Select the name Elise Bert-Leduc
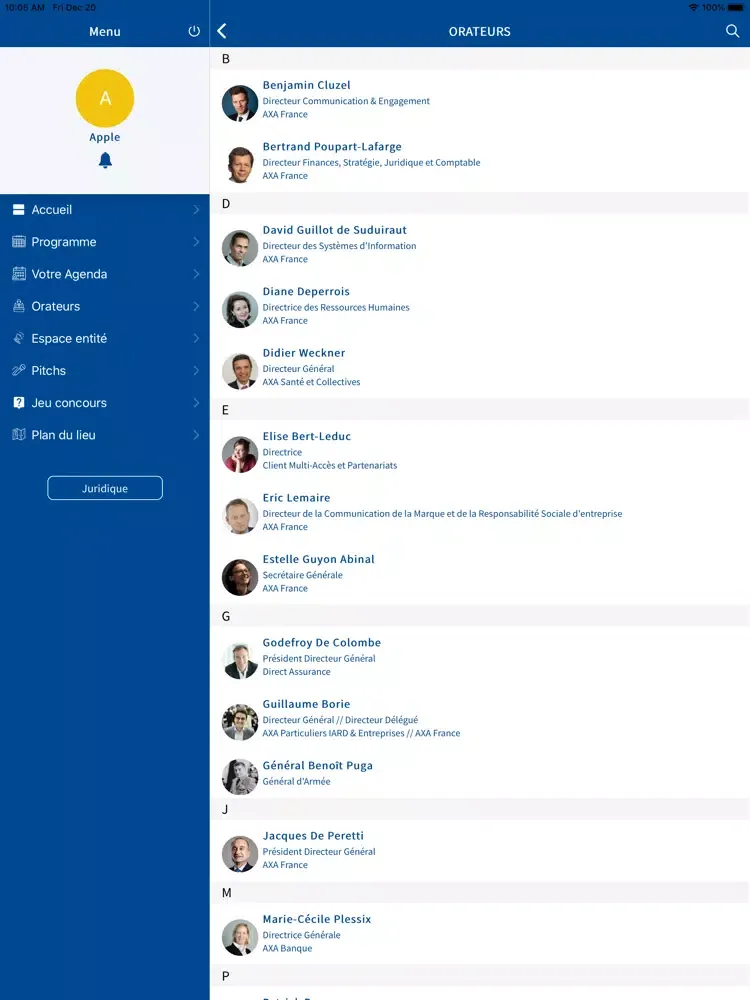 point(307,436)
